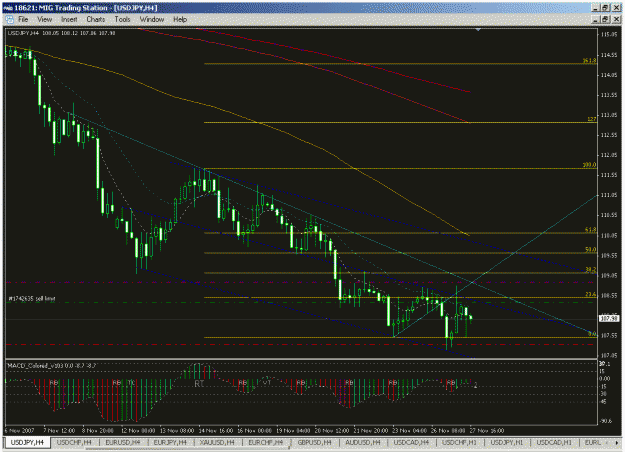Click the 23.6 Fibonacci level label
The height and width of the screenshot is (452, 625).
(591, 295)
